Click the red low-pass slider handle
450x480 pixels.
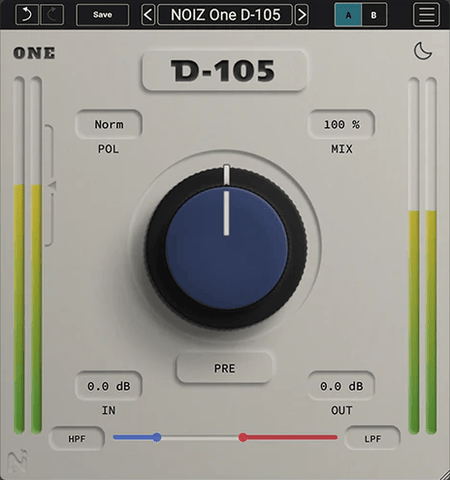pyautogui.click(x=243, y=437)
